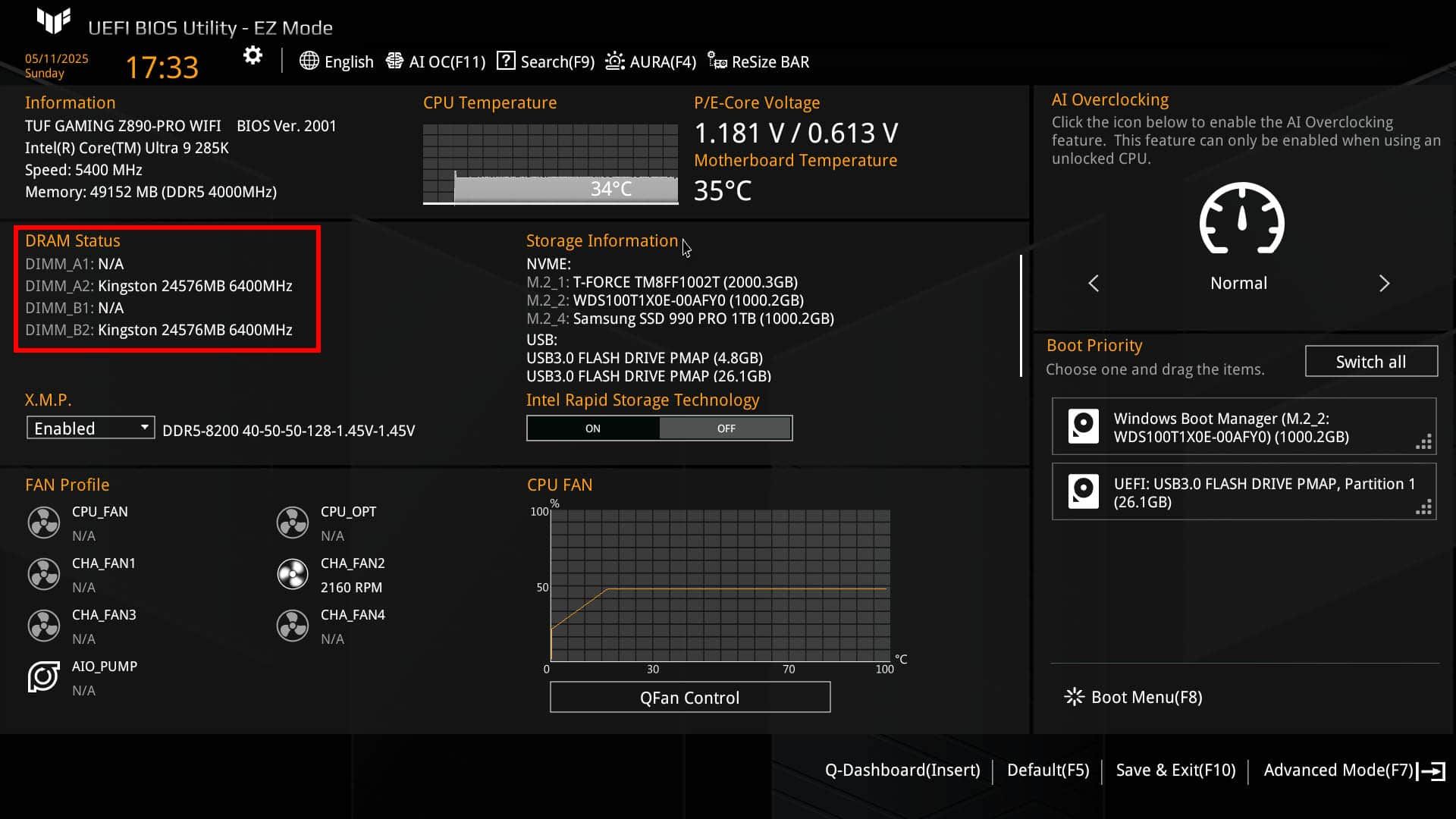
Task: Click the CPU_OPT fan icon
Action: click(293, 522)
